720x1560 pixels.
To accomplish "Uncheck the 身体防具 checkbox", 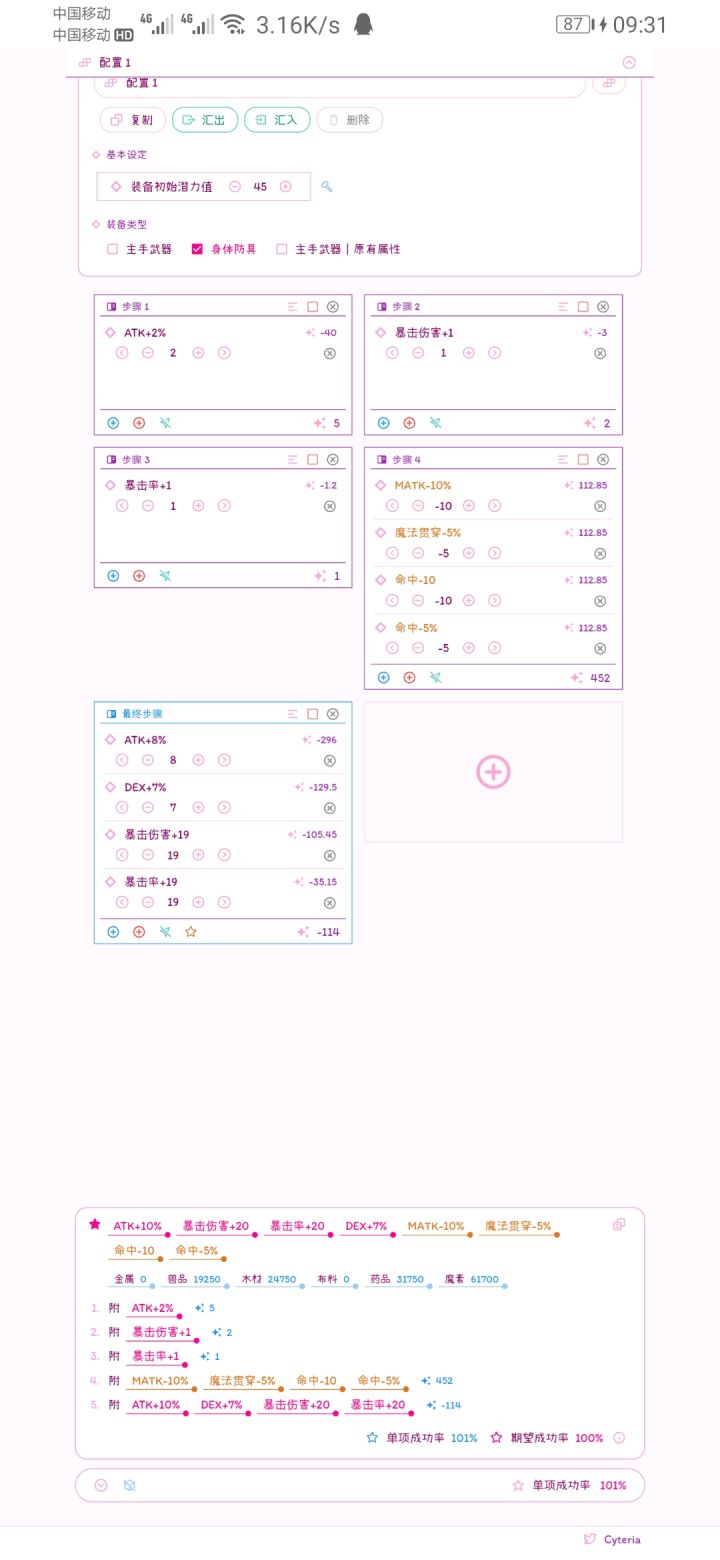I will 197,249.
